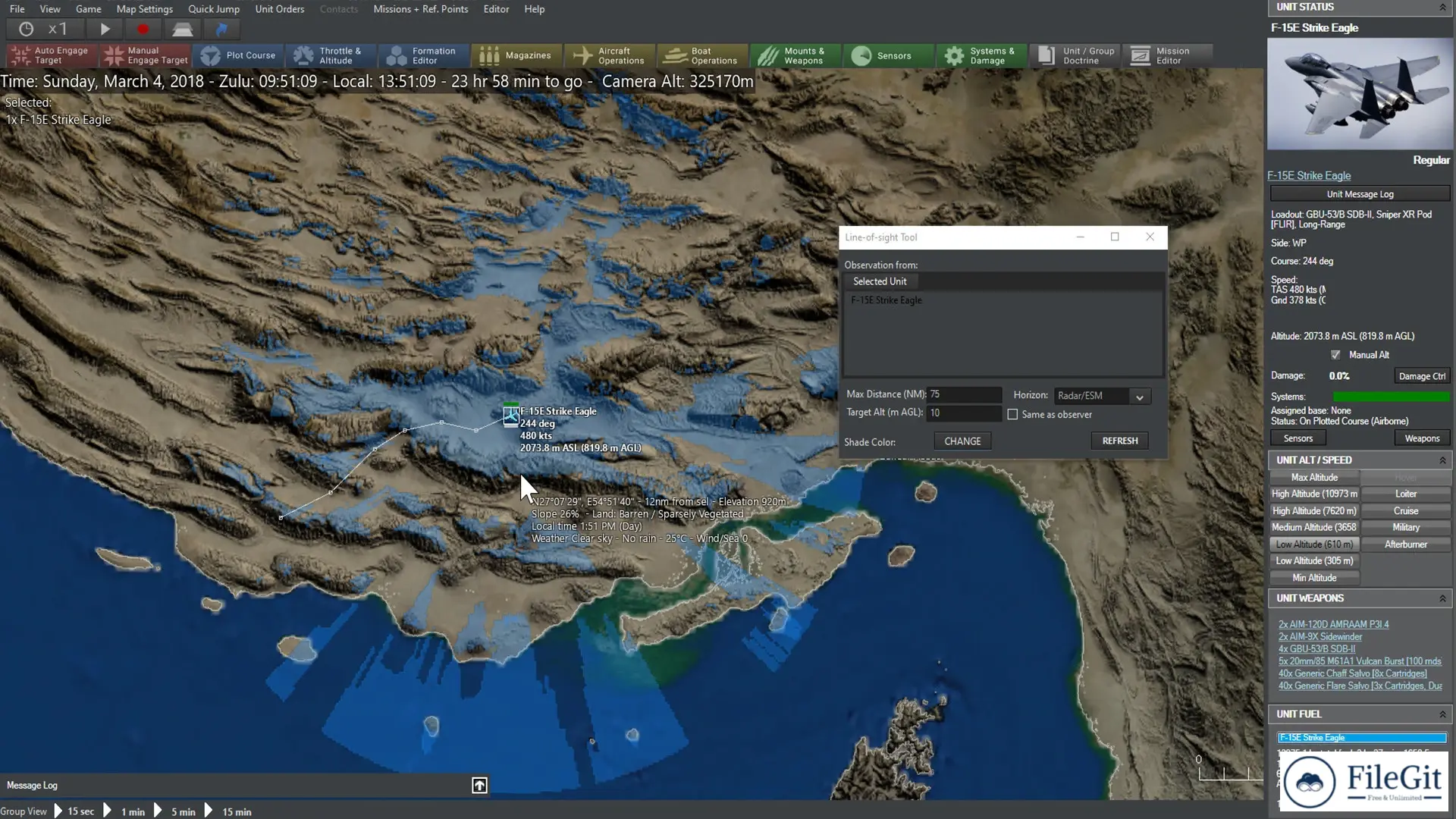Open Boat Operations window
The image size is (1456, 819).
703,55
